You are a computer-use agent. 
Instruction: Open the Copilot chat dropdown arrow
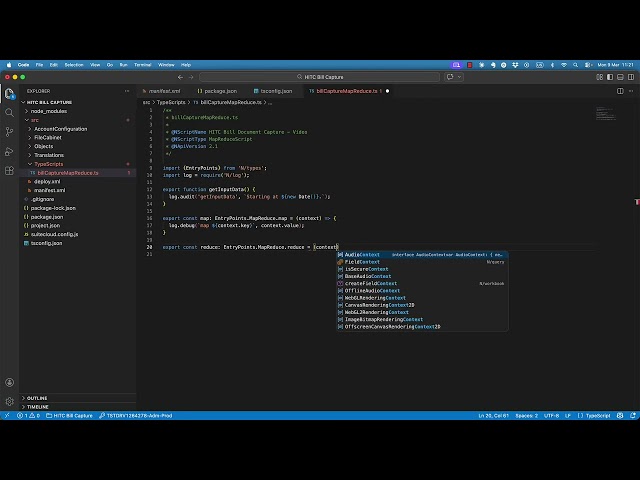460,77
